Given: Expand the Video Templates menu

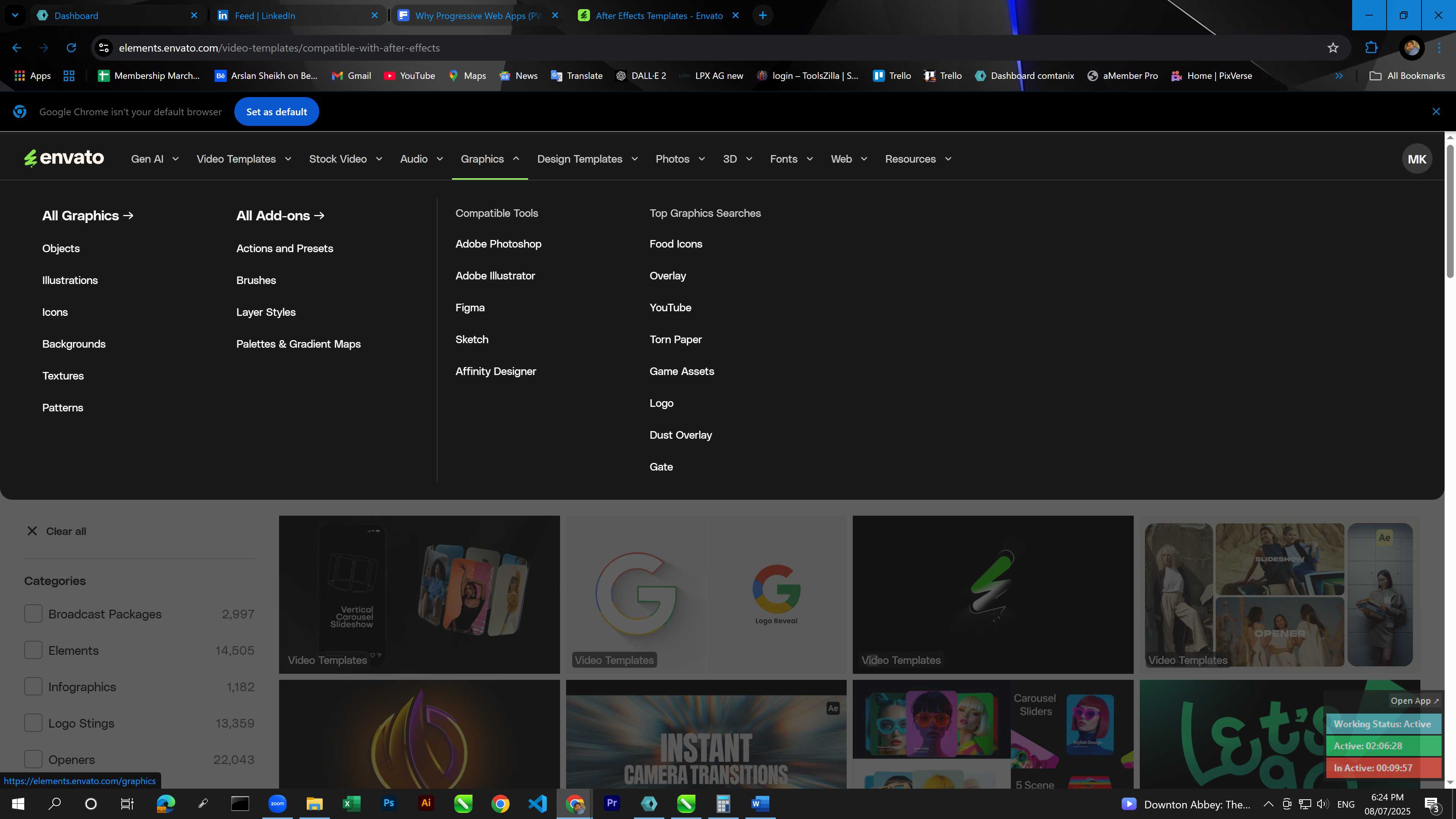Looking at the screenshot, I should point(243,159).
